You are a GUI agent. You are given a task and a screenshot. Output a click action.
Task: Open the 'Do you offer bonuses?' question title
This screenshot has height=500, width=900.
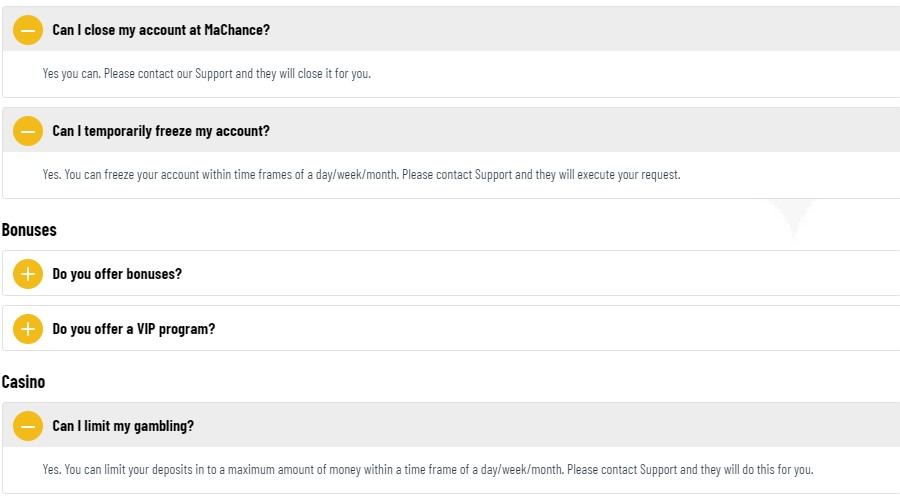click(x=117, y=274)
